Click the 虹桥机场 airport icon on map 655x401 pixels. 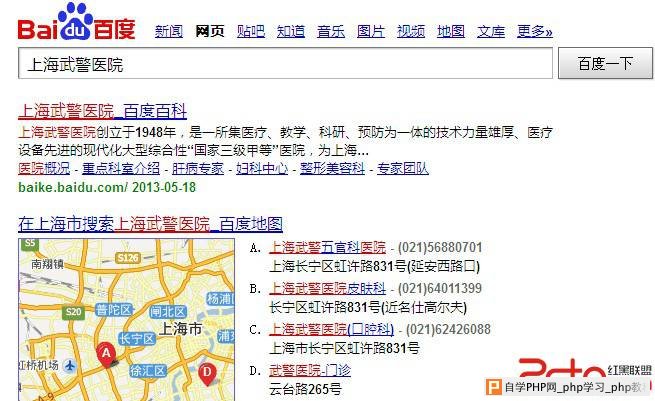(x=70, y=366)
